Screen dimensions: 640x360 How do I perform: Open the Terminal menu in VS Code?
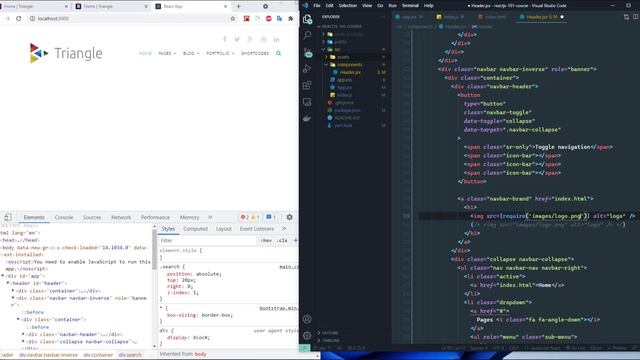pyautogui.click(x=410, y=6)
